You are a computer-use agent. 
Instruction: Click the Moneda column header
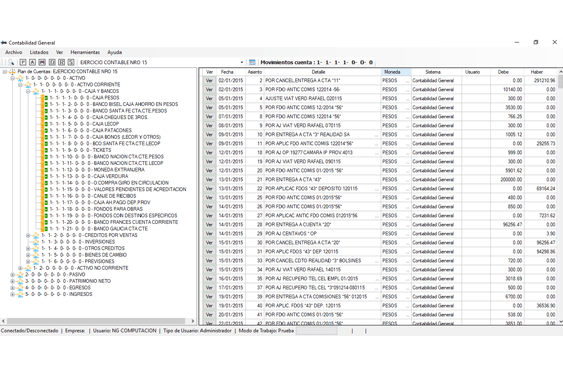point(396,72)
